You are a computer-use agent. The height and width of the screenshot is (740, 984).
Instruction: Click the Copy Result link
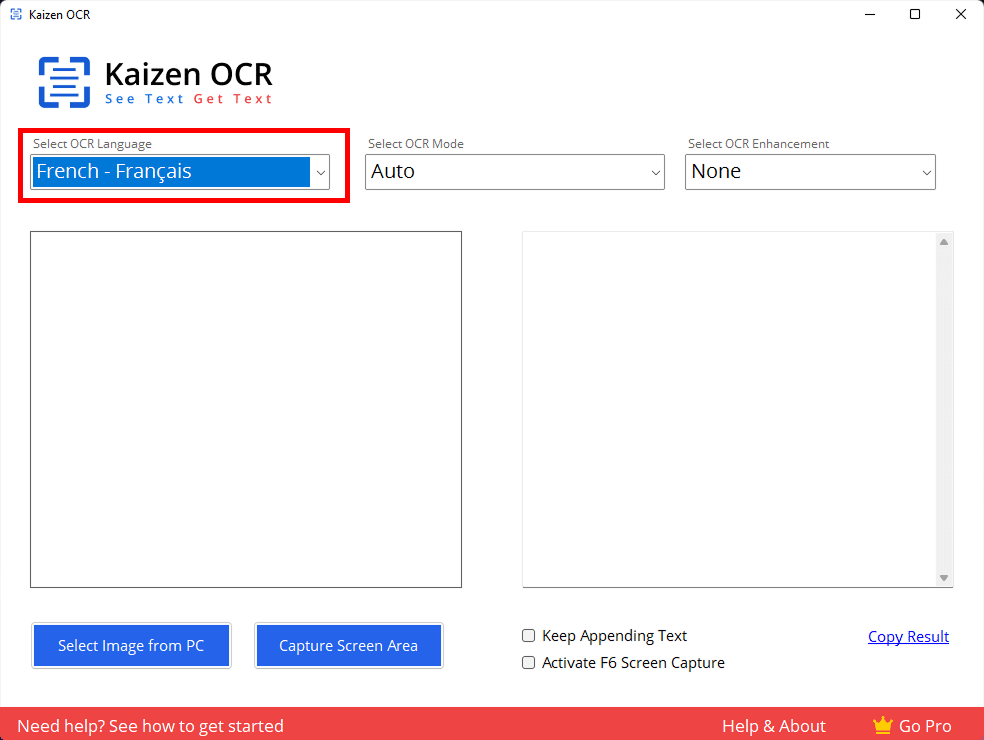[x=908, y=636]
